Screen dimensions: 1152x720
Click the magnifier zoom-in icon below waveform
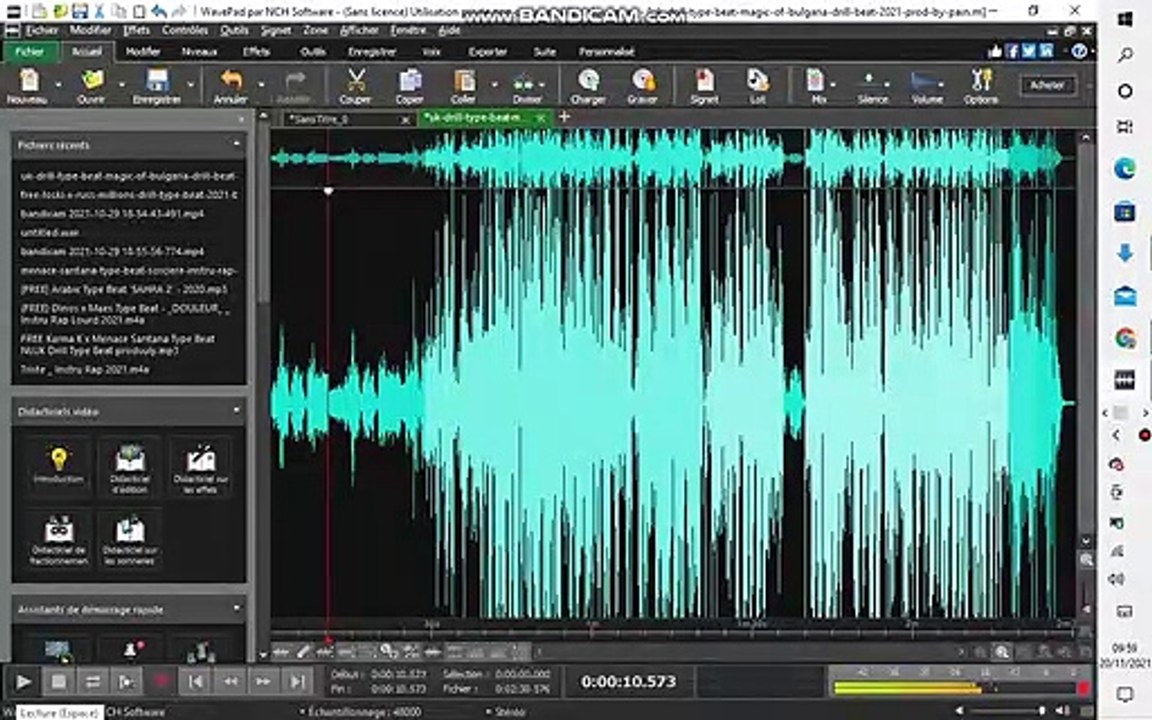pyautogui.click(x=1001, y=652)
